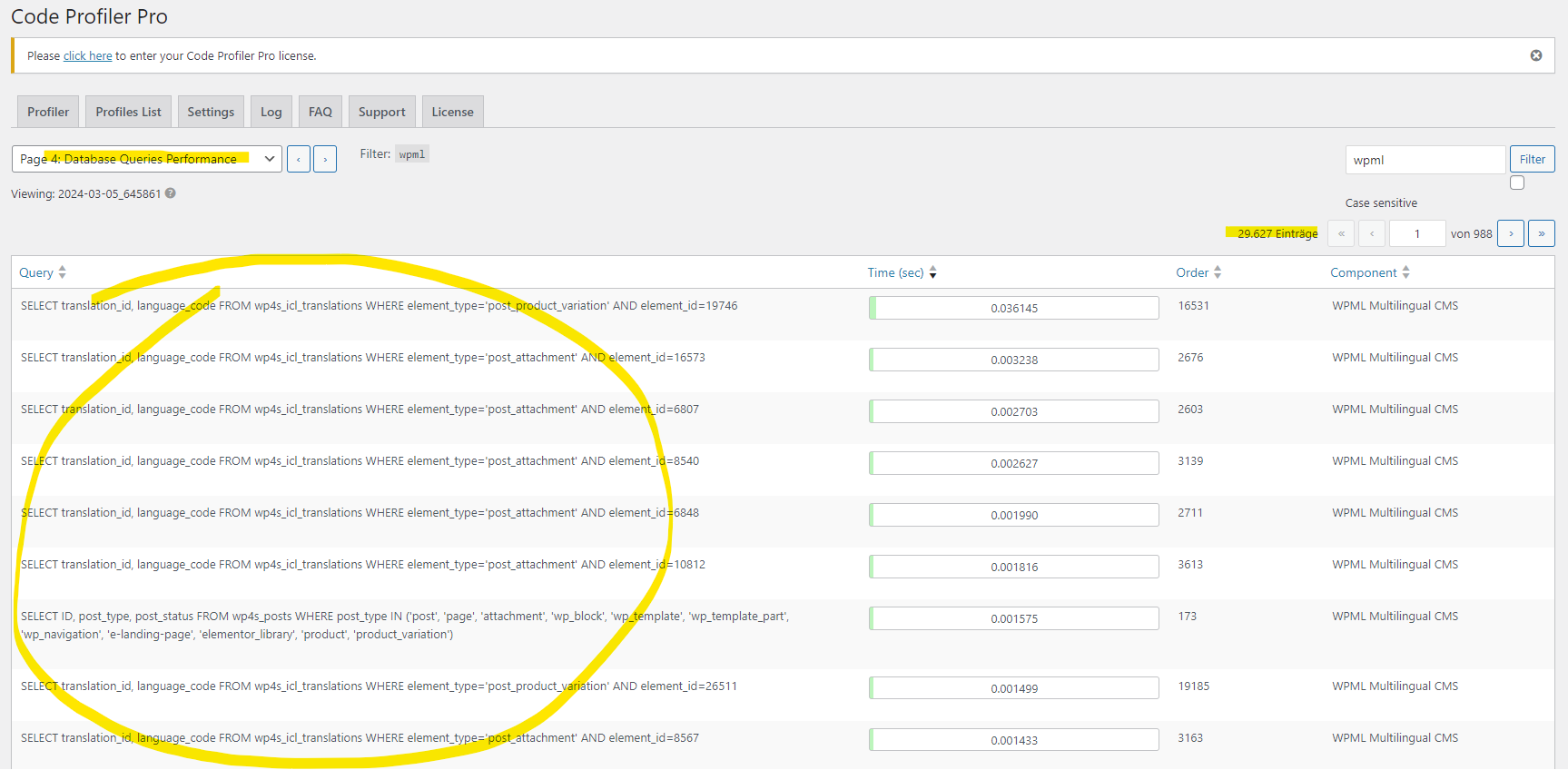Select order value 19185
Screen dimensions: 1568x770
pyautogui.click(x=1193, y=686)
